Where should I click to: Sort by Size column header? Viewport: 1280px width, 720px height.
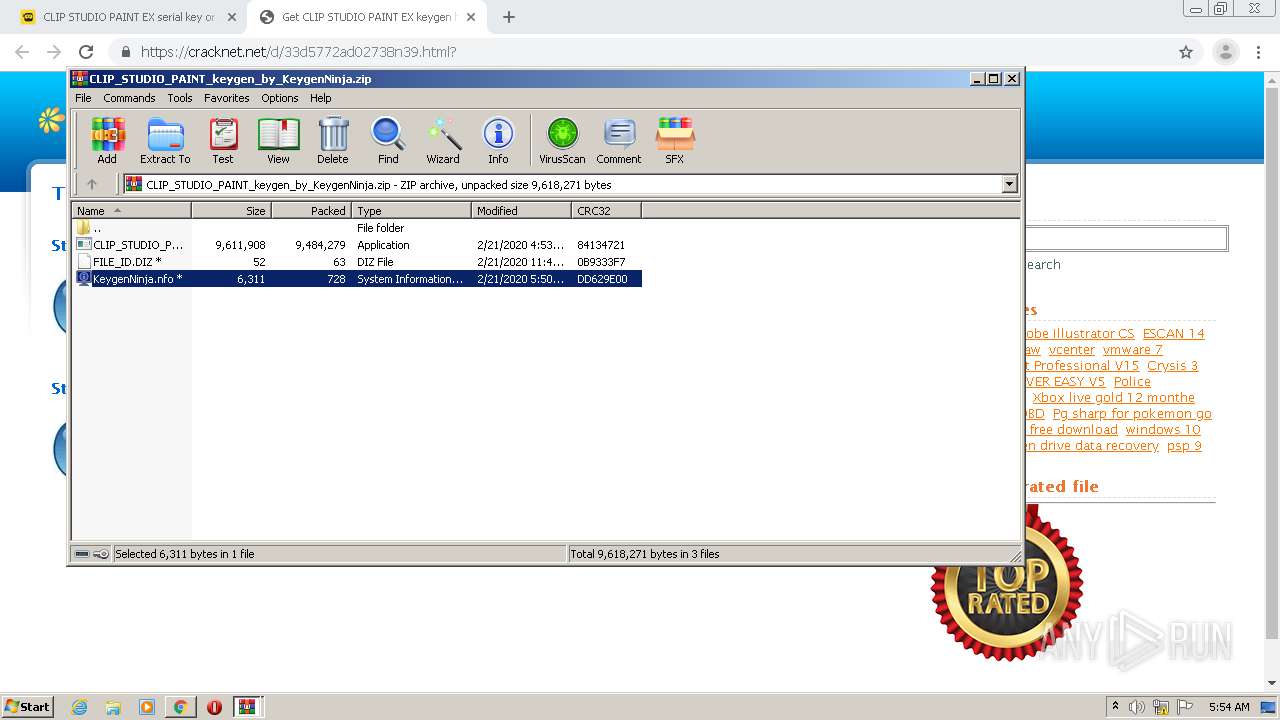coord(231,210)
